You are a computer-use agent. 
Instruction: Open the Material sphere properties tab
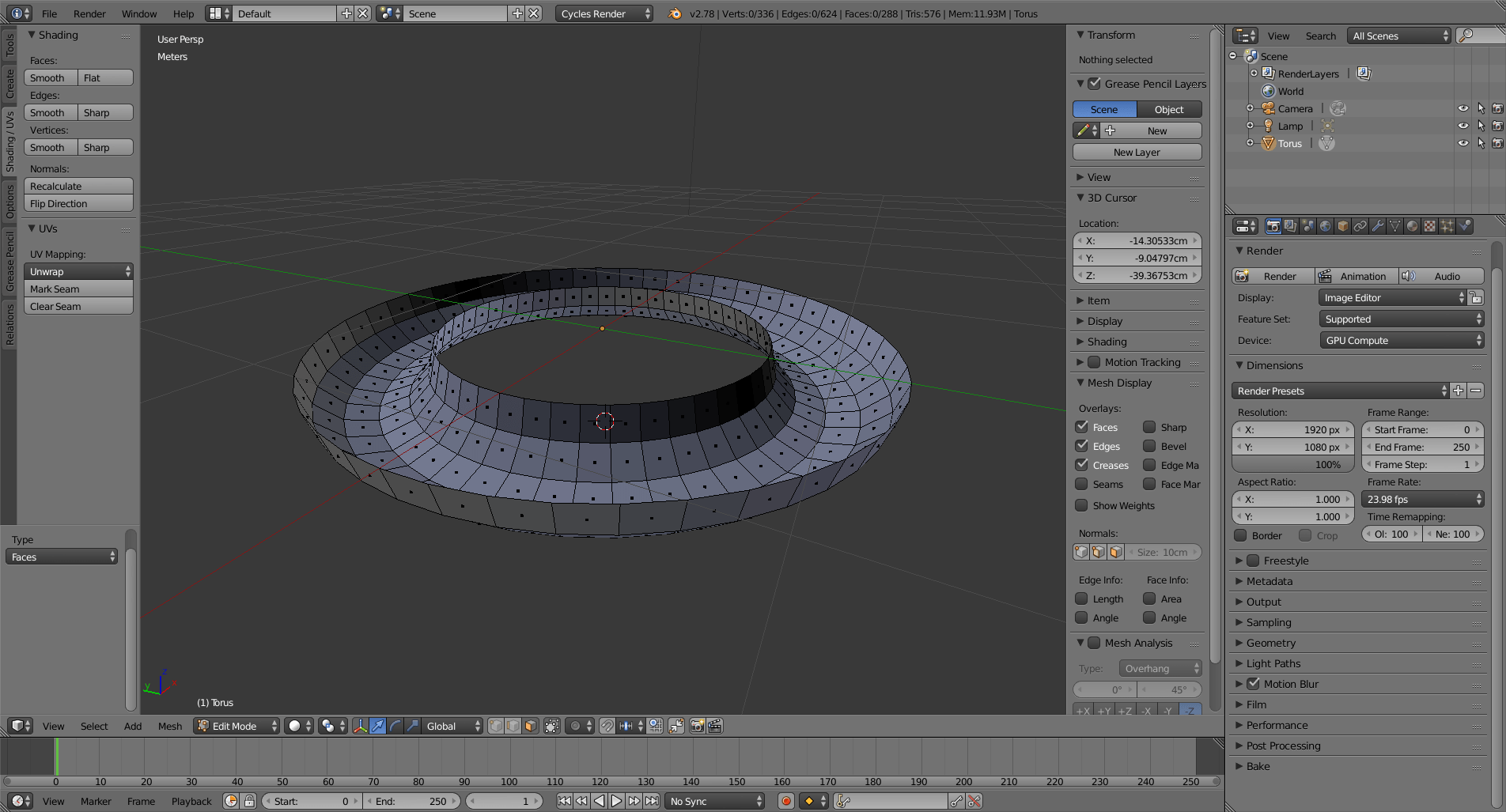1412,226
